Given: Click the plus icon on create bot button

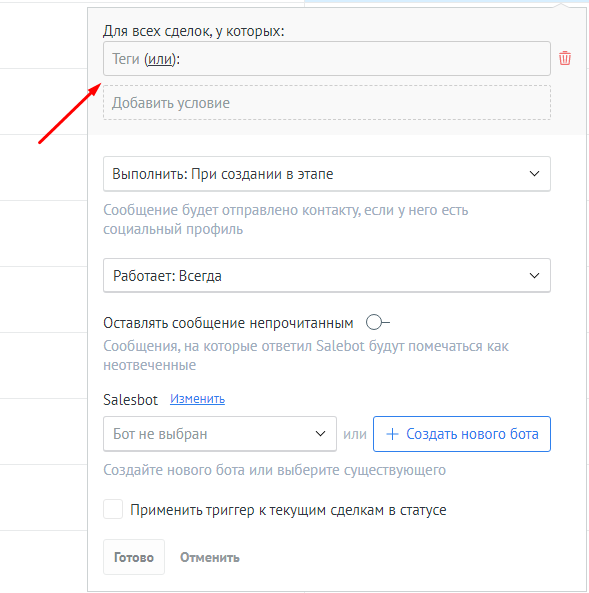Looking at the screenshot, I should (392, 434).
